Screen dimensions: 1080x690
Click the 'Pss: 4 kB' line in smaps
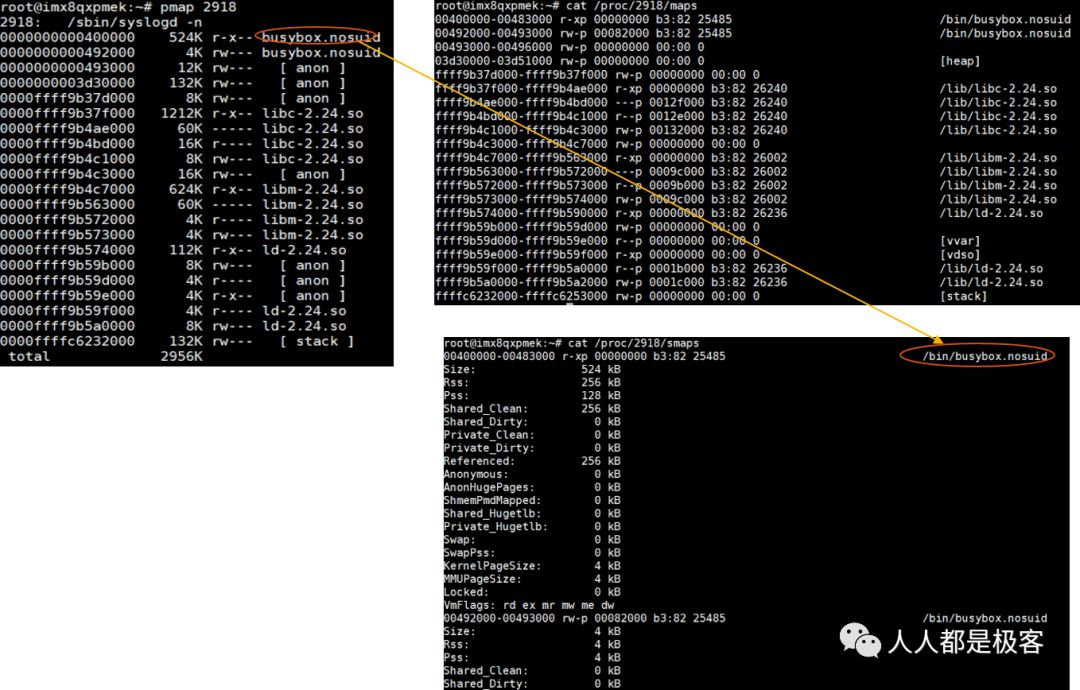(532, 657)
